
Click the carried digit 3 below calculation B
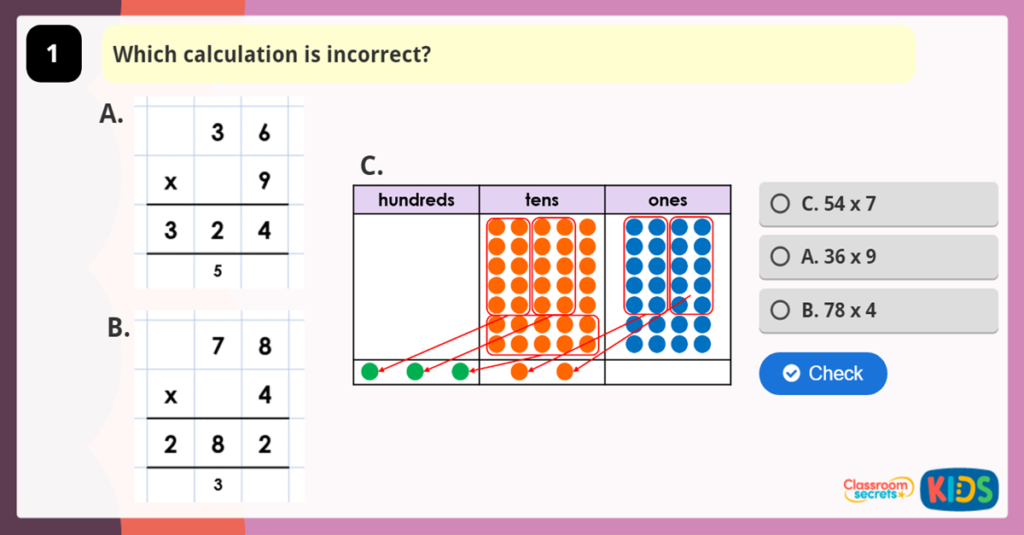[x=217, y=484]
